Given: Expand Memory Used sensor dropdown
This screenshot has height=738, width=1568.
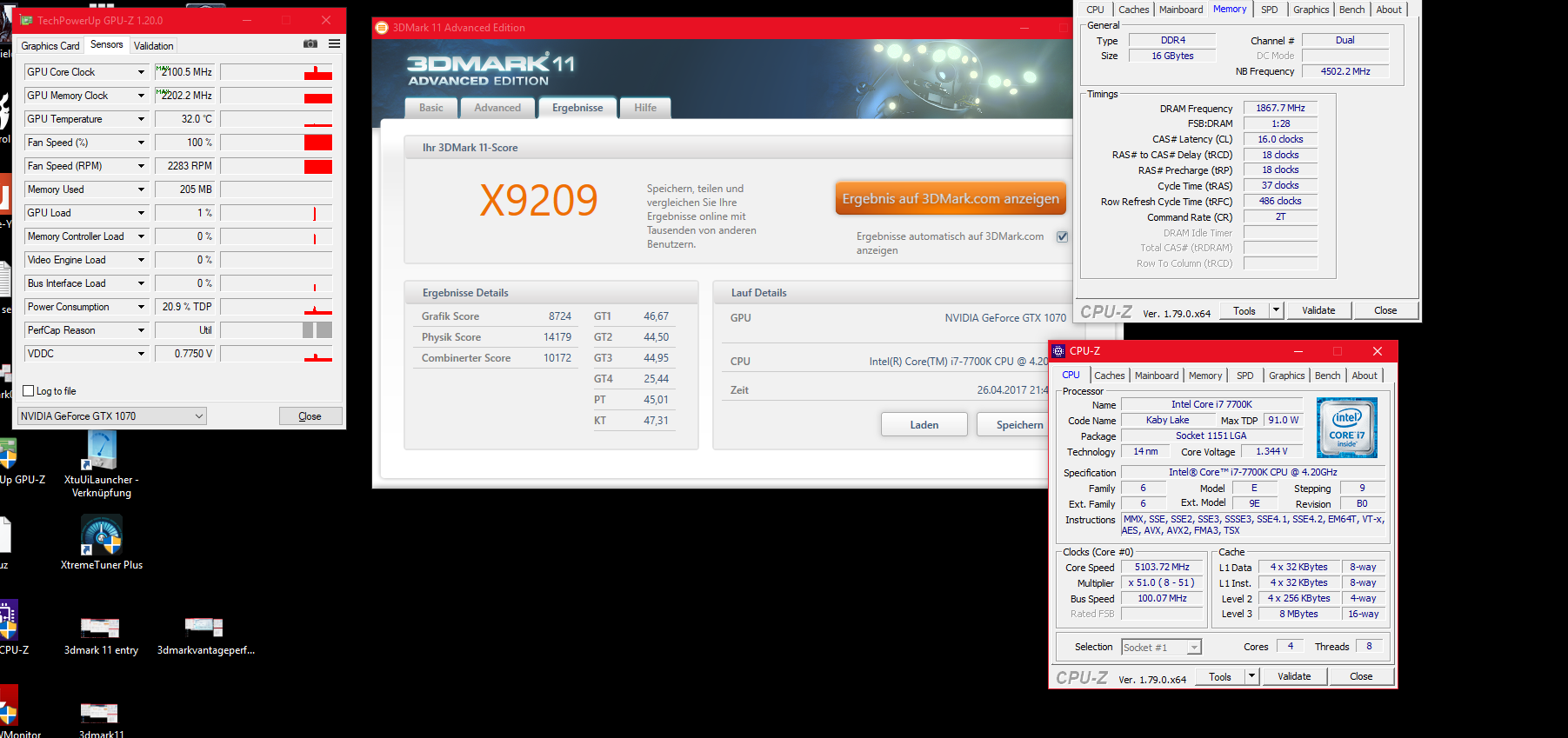Looking at the screenshot, I should (x=141, y=189).
